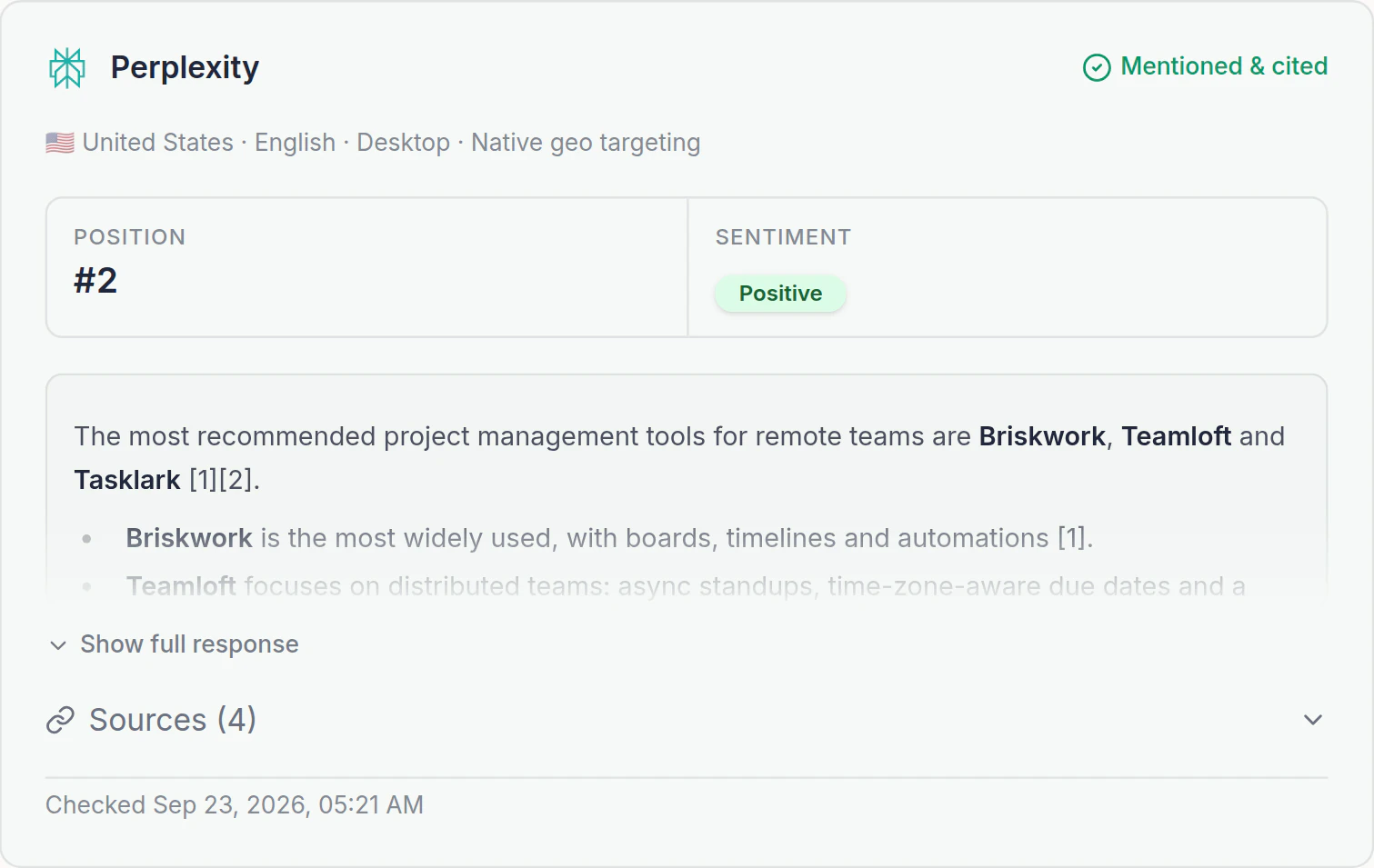Open the Sources (4) heading
Screen dimensions: 1374x868
[173, 720]
